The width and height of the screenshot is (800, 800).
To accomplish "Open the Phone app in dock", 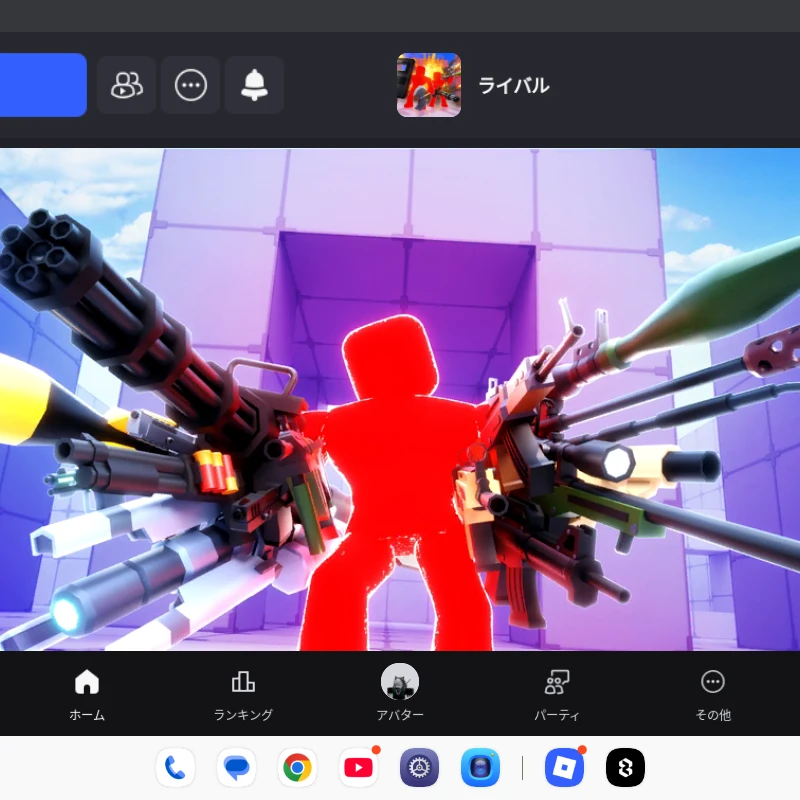I will click(175, 767).
